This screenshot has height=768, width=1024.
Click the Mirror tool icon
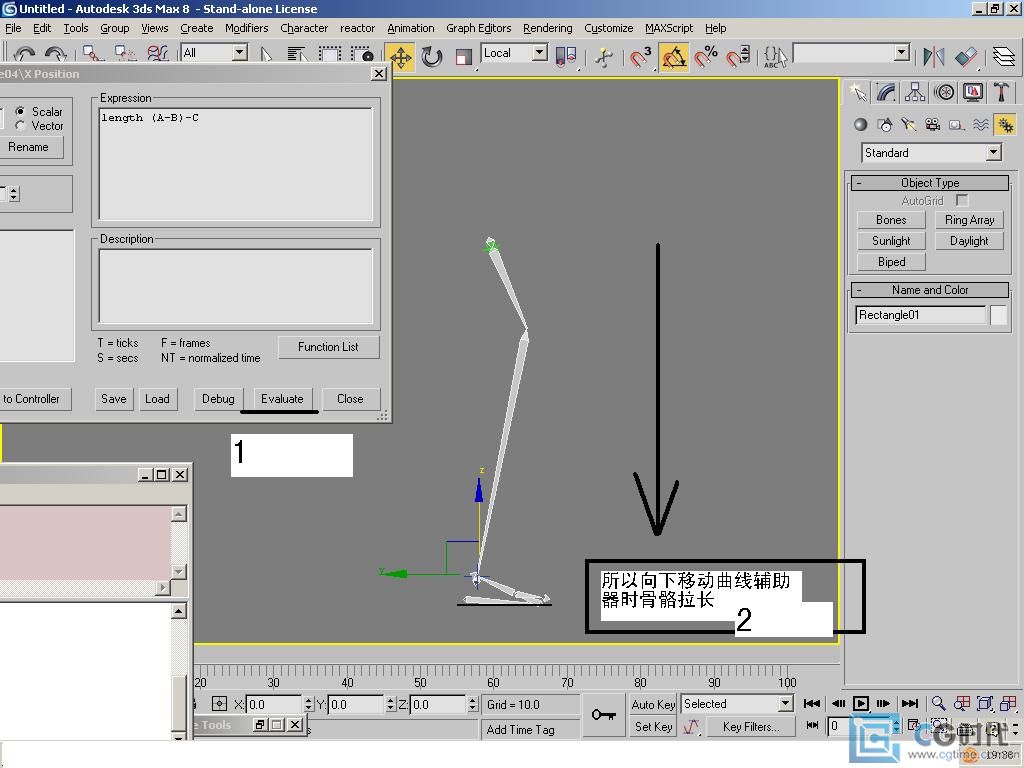tap(934, 56)
